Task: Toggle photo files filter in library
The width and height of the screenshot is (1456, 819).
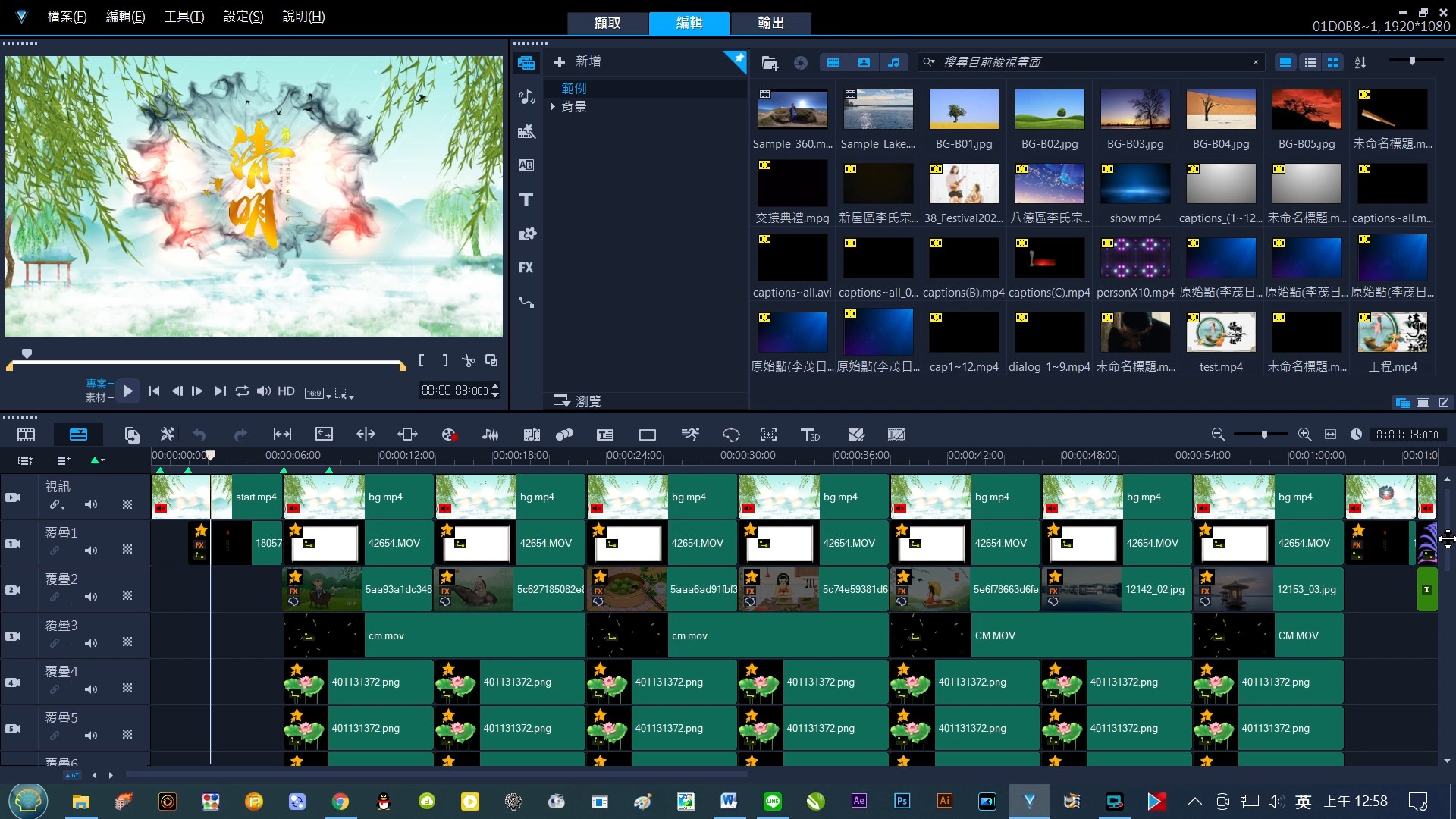Action: coord(864,62)
